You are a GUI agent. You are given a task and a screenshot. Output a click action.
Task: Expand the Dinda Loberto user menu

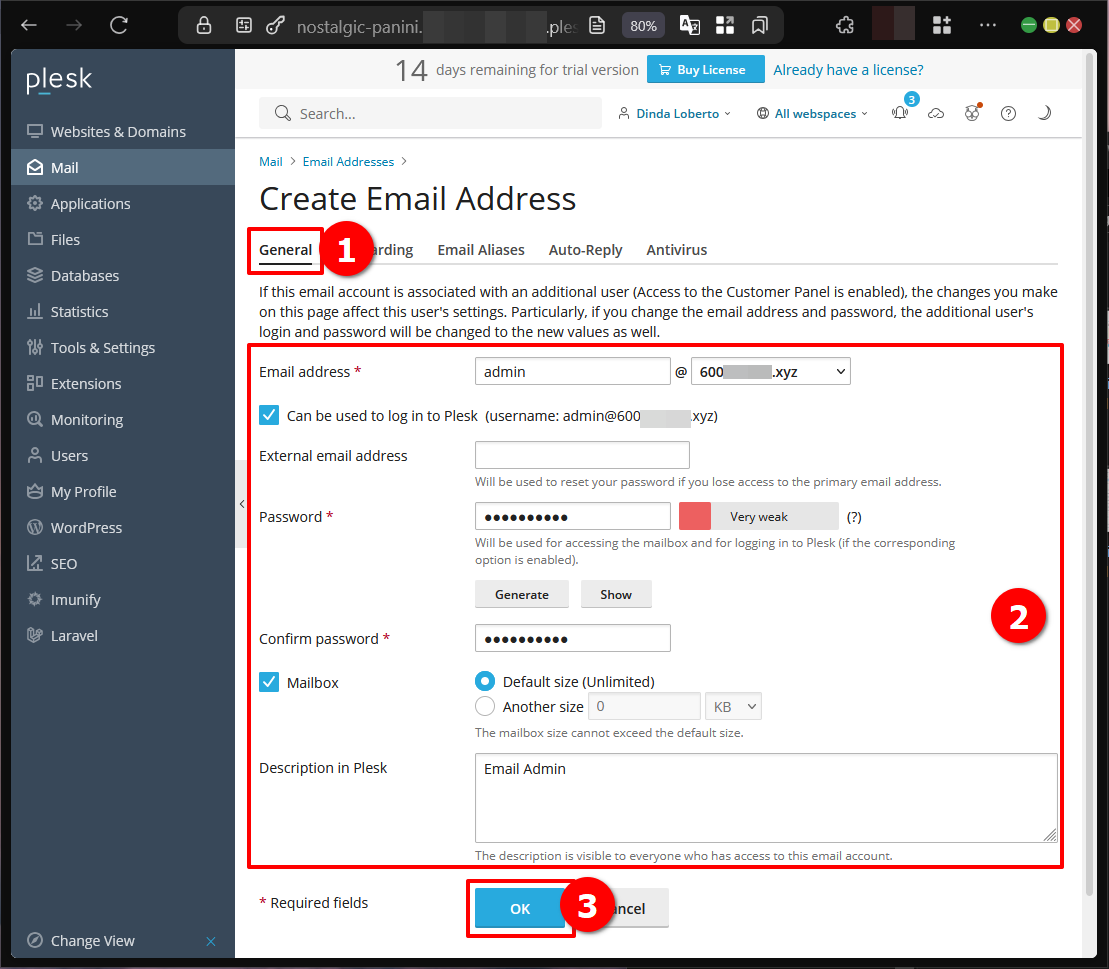tap(675, 113)
